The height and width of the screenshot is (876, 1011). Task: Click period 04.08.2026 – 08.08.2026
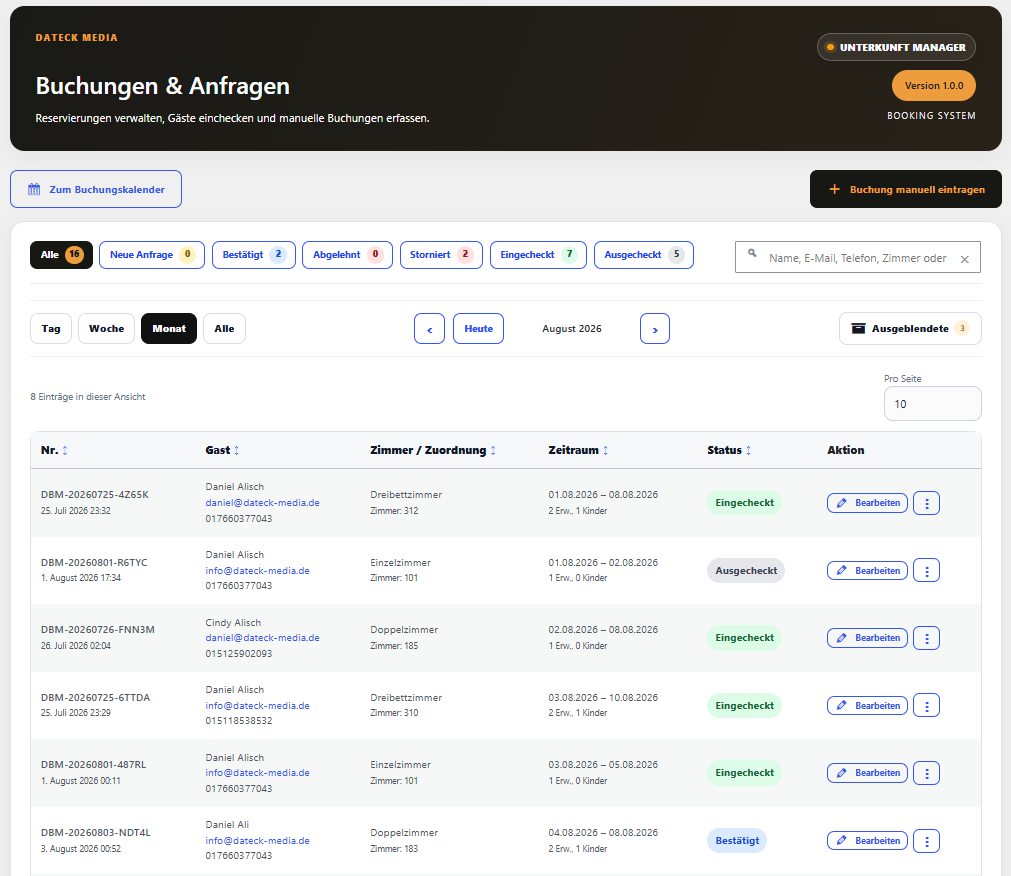pyautogui.click(x=603, y=833)
